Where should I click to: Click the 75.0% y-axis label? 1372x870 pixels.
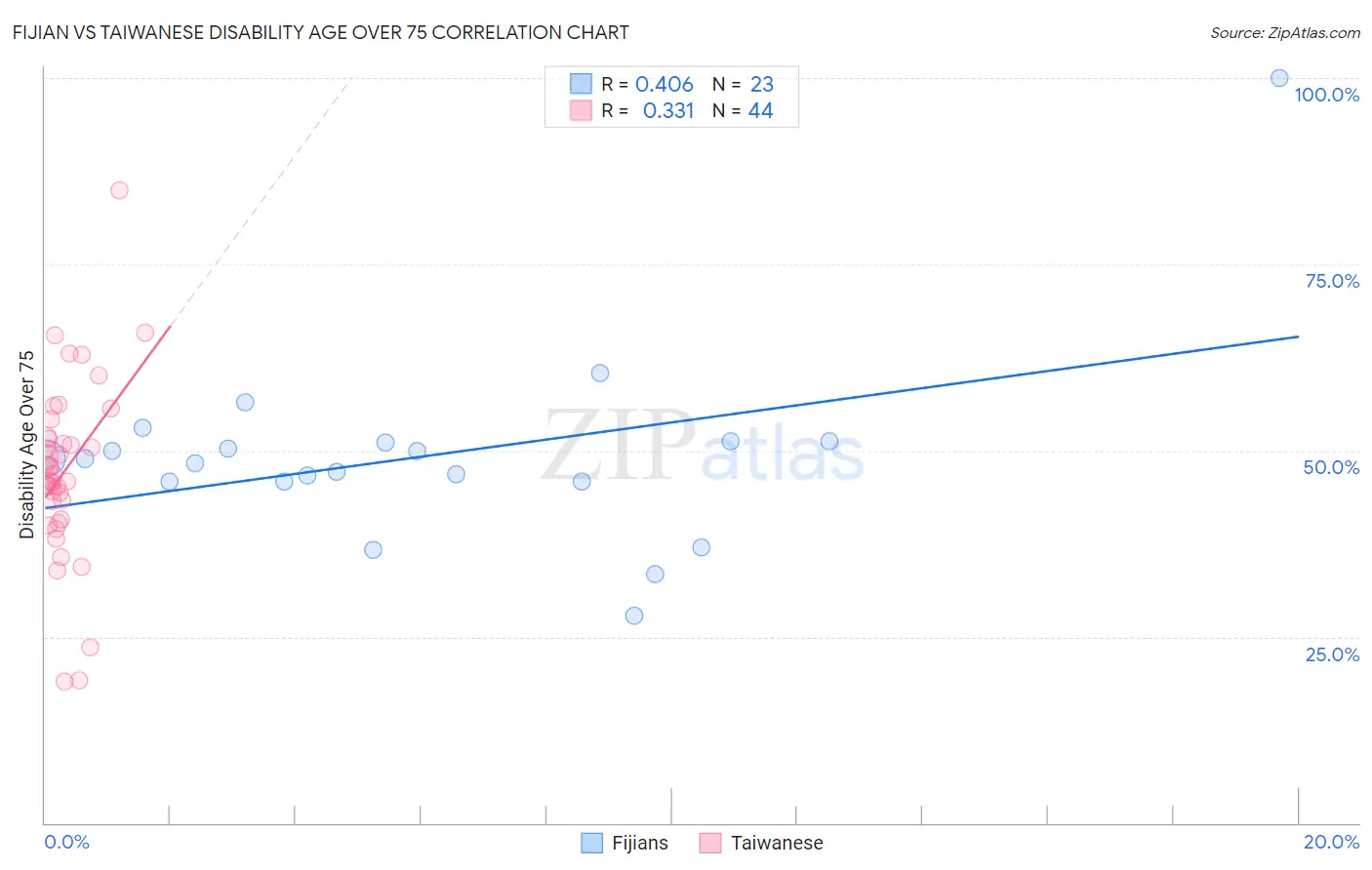pyautogui.click(x=1332, y=281)
